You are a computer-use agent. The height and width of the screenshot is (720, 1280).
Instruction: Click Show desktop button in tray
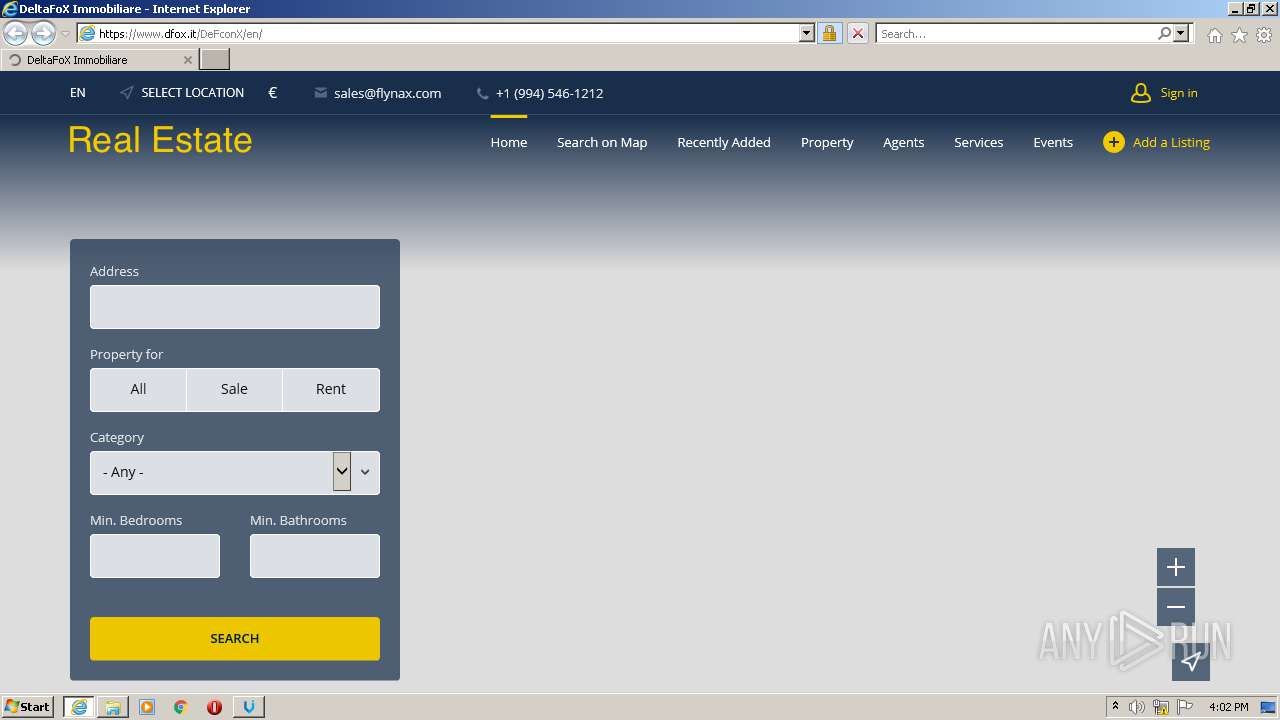pyautogui.click(x=1268, y=707)
